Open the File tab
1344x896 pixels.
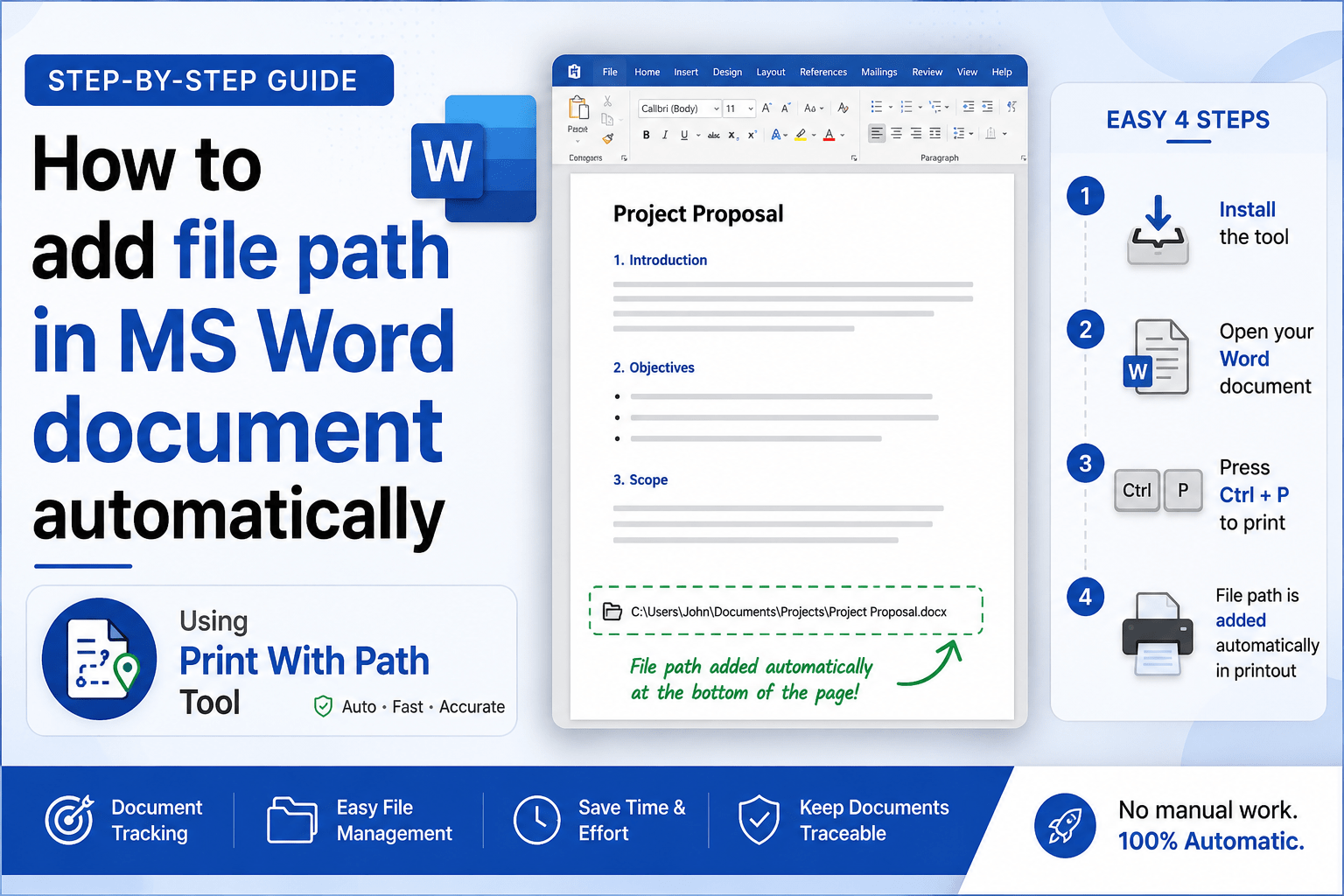pos(610,72)
